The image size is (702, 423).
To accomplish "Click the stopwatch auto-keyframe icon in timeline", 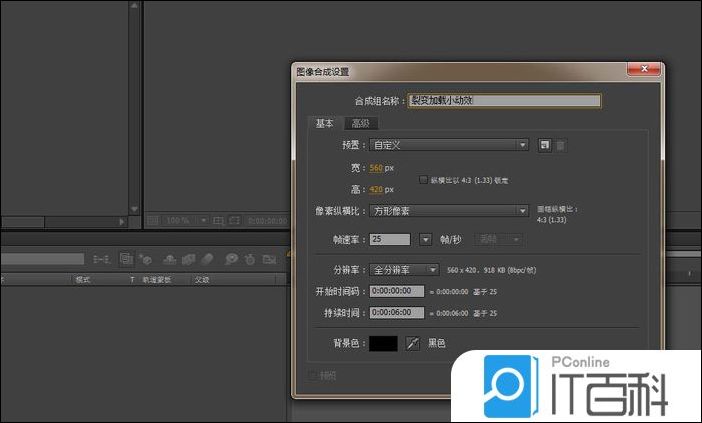I will tap(250, 259).
